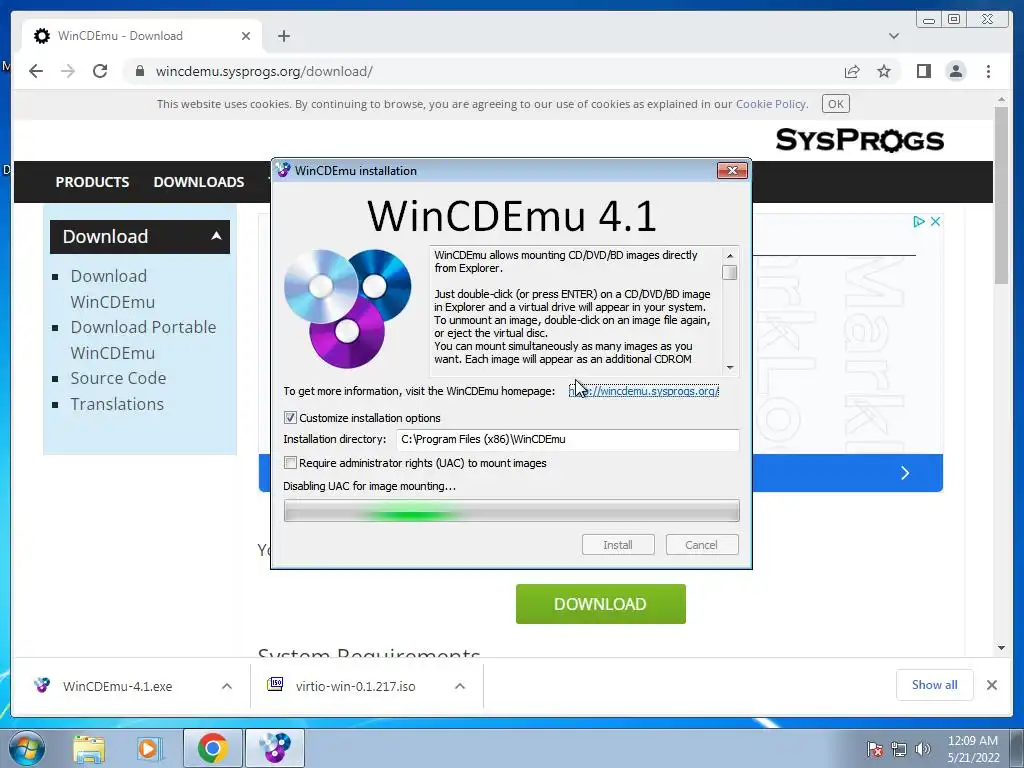Open the DOWNLOADS menu

pos(199,182)
